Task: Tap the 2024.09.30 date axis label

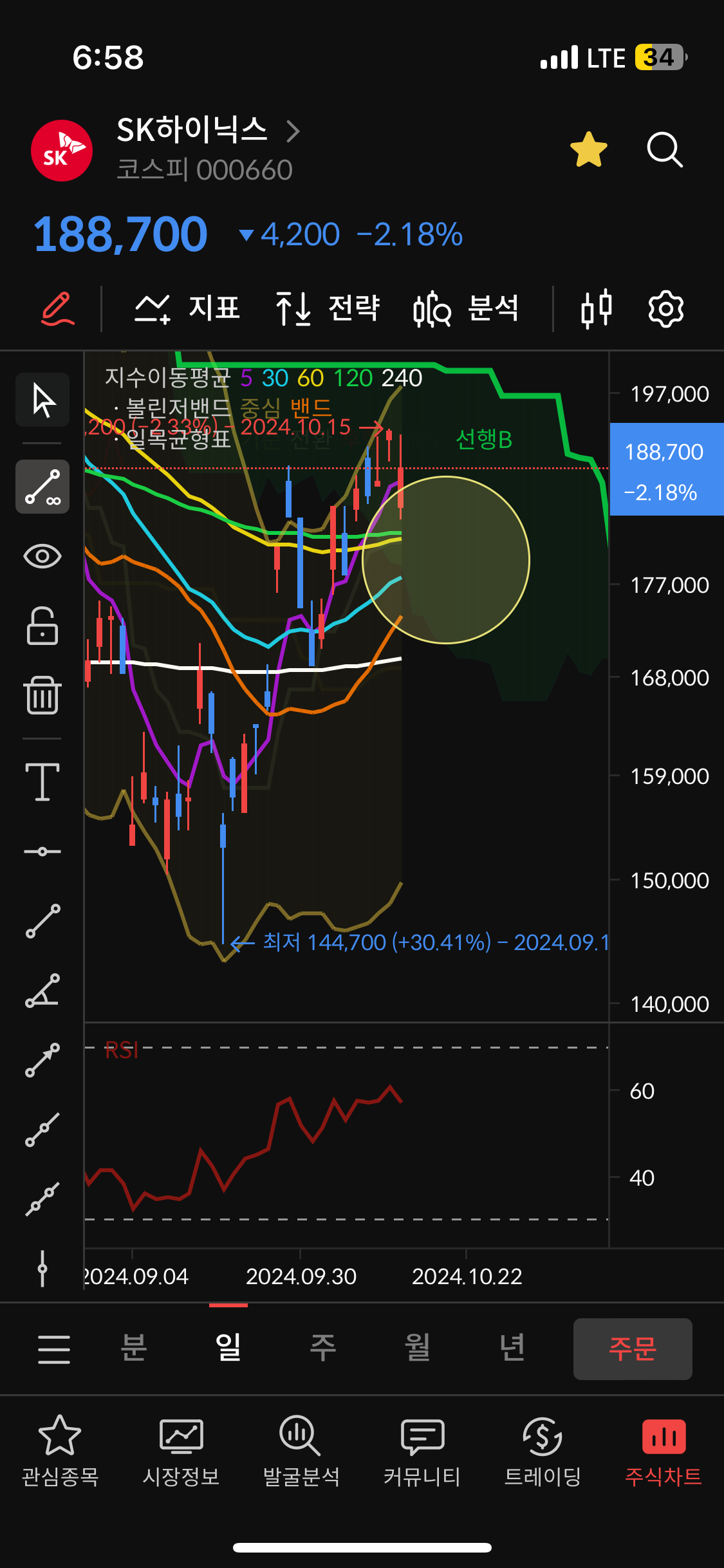Action: [x=301, y=1276]
